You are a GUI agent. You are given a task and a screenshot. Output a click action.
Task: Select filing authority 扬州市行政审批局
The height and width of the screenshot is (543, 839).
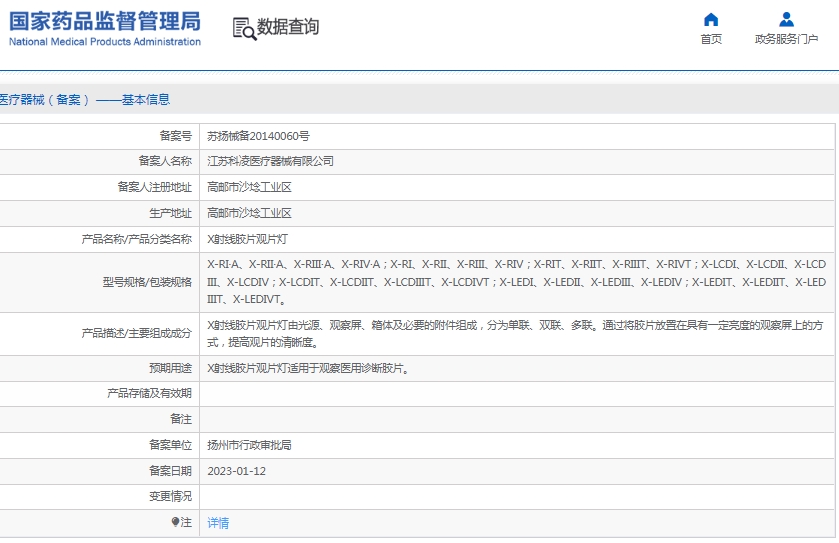coord(249,445)
